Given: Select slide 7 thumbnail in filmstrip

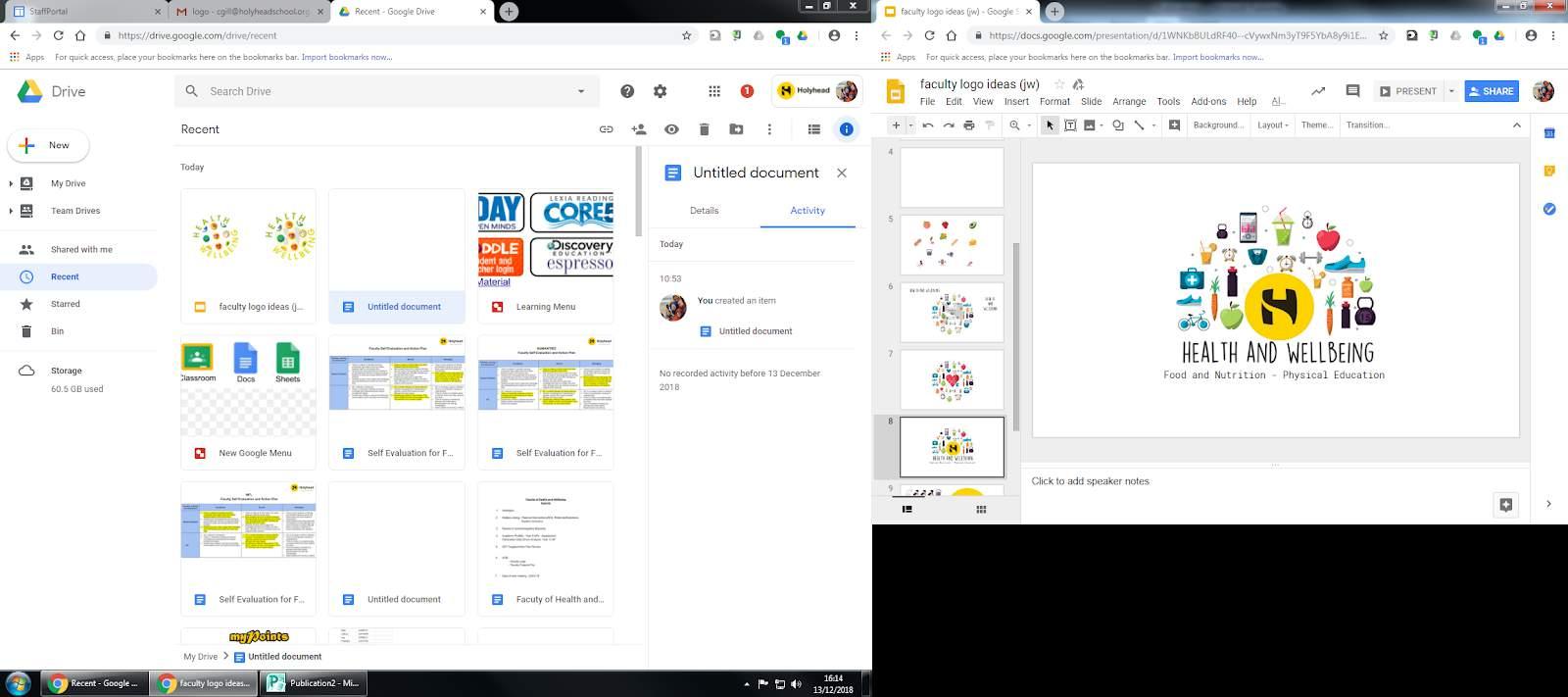Looking at the screenshot, I should (x=952, y=379).
